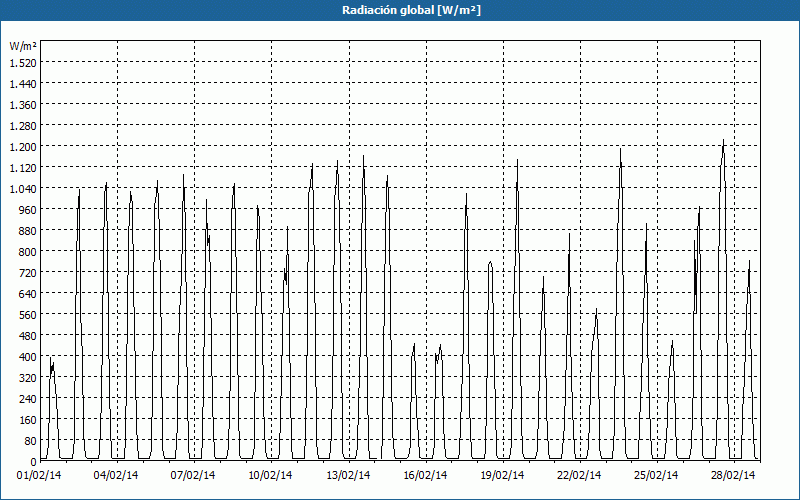Click the 'Radiación global [W/m²]' title
The height and width of the screenshot is (500, 800).
pos(411,10)
